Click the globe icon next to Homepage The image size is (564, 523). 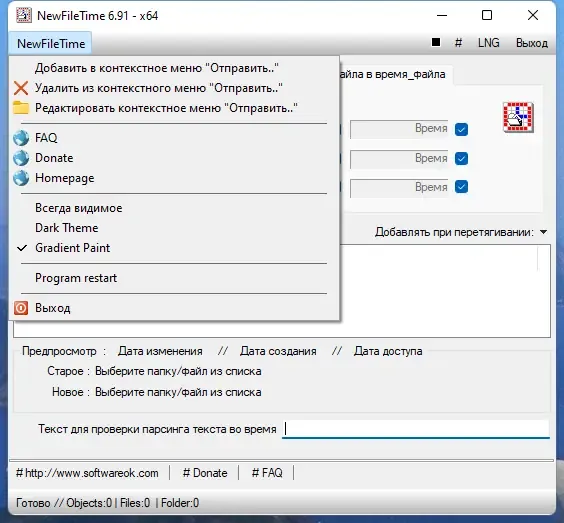[21, 178]
